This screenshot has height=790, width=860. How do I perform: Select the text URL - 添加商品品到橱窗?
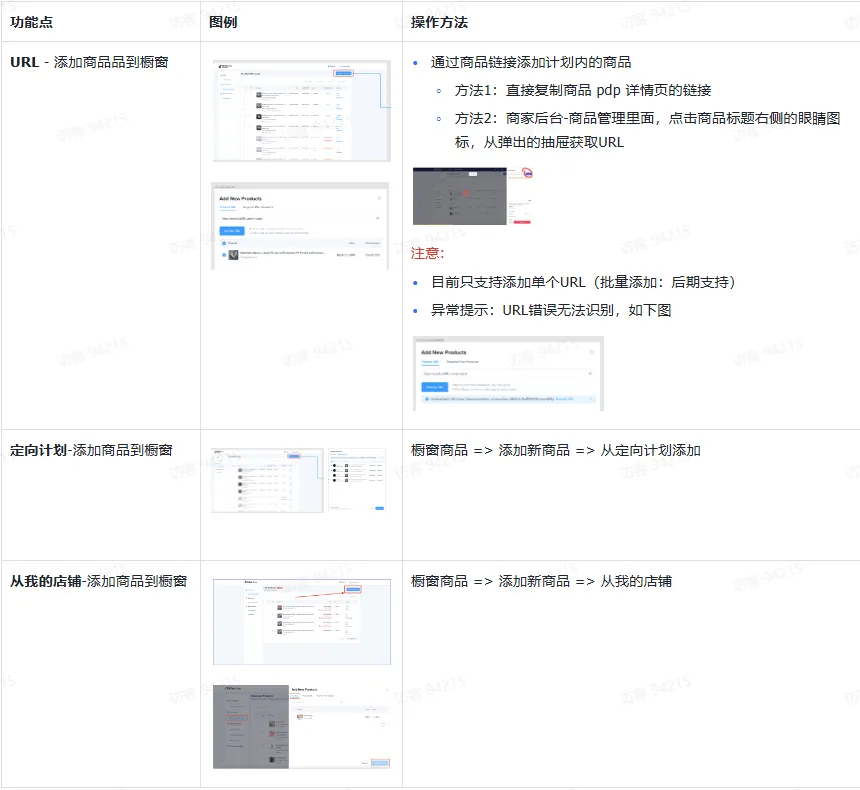(x=89, y=63)
